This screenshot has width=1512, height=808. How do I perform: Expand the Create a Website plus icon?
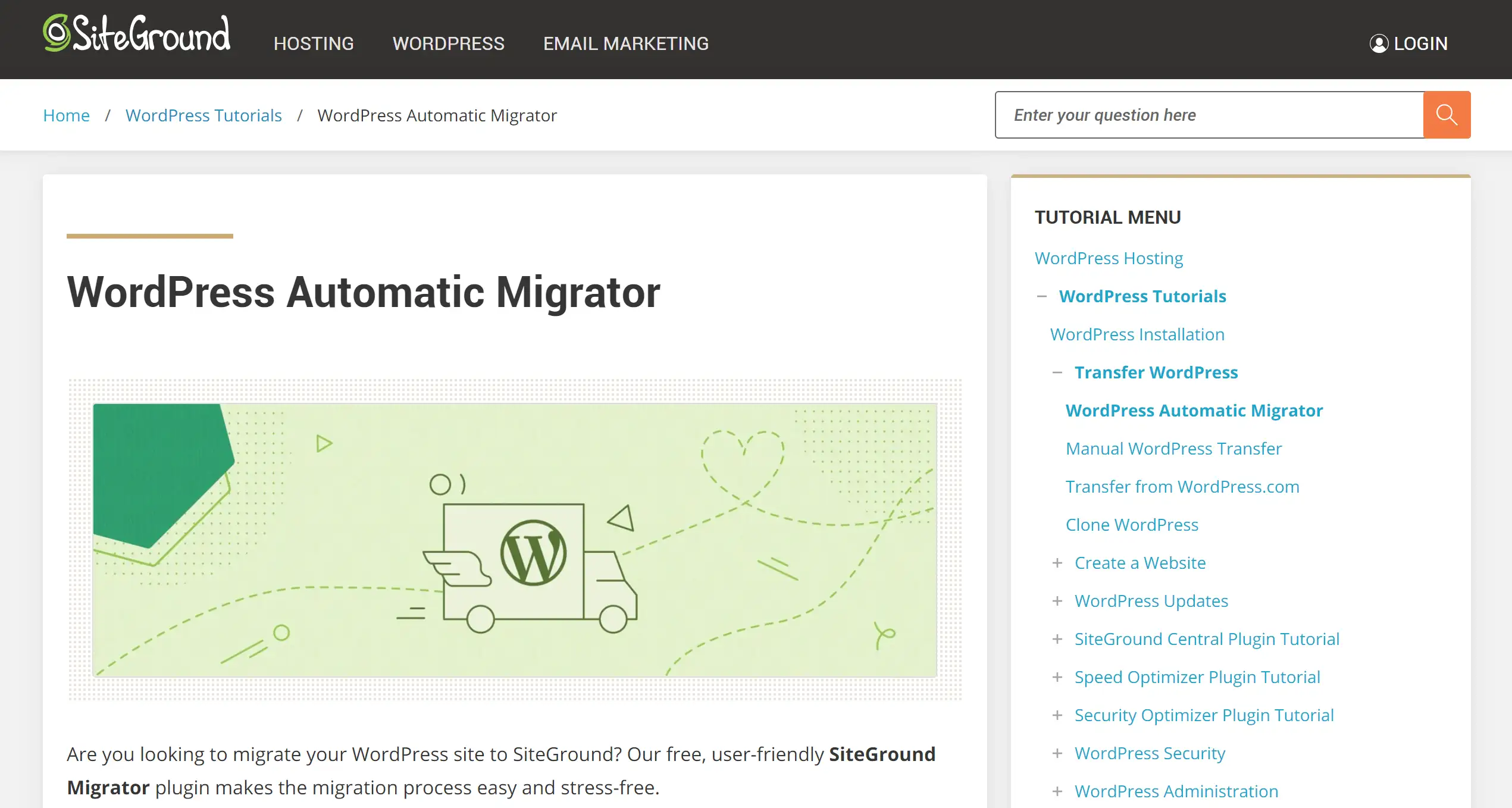(1057, 563)
